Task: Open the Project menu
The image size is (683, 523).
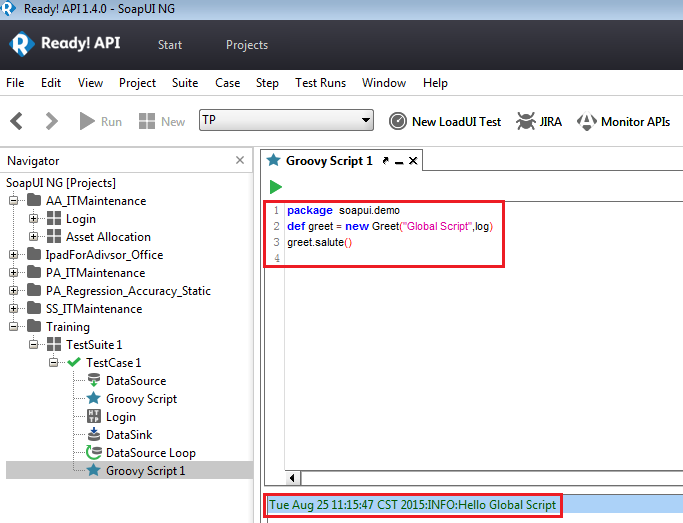Action: click(x=137, y=83)
